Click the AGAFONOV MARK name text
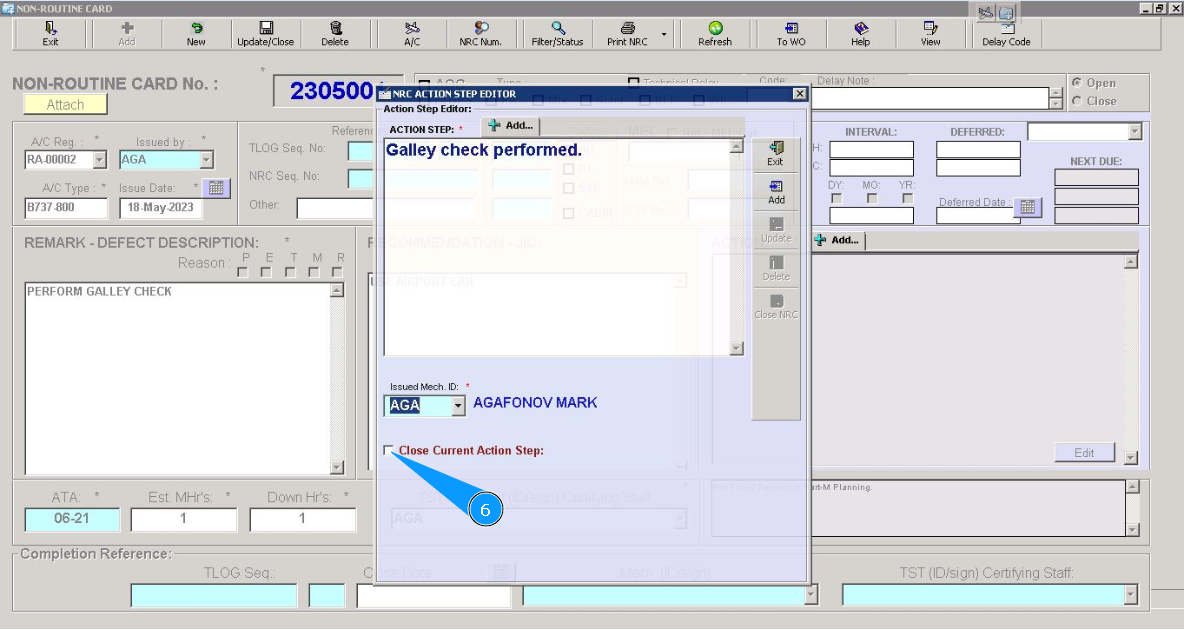Screen dimensions: 1184x630 [x=535, y=403]
